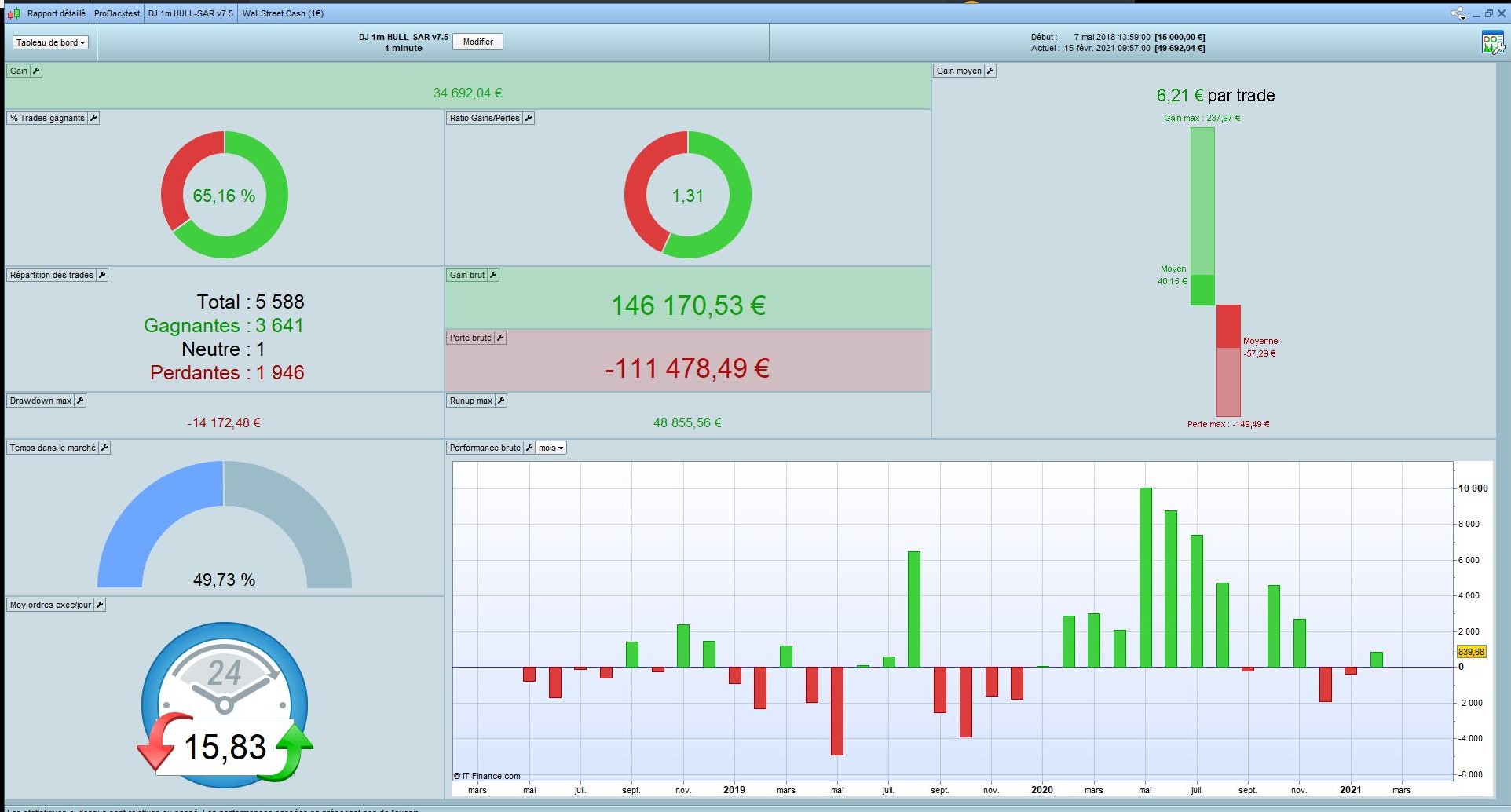Click the IT-Finance.com copyright text
The image size is (1511, 812).
(x=487, y=776)
